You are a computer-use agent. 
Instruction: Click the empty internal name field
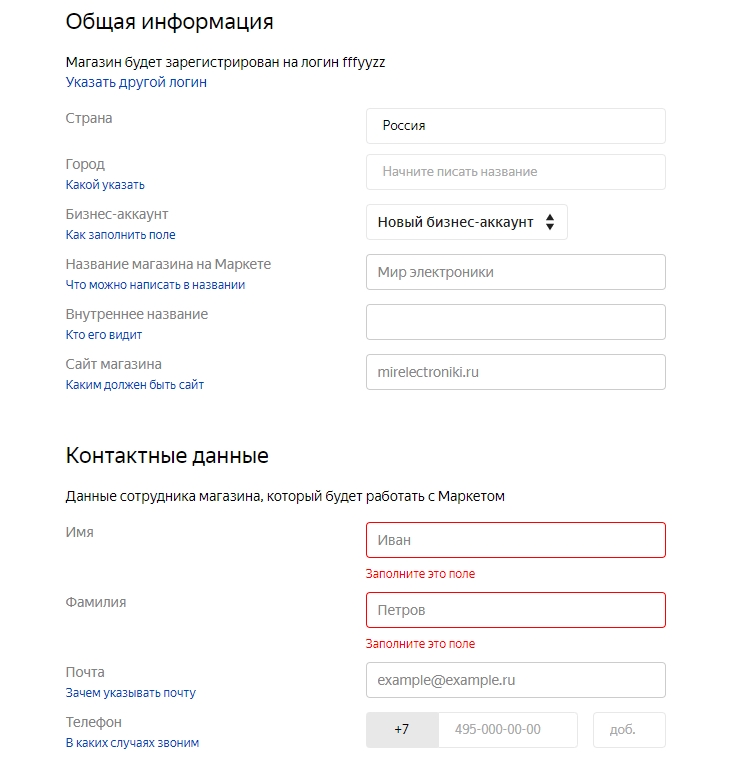(515, 322)
